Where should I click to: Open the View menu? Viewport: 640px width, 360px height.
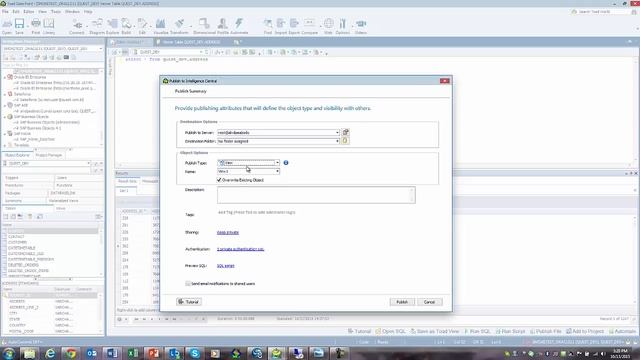(x=42, y=11)
